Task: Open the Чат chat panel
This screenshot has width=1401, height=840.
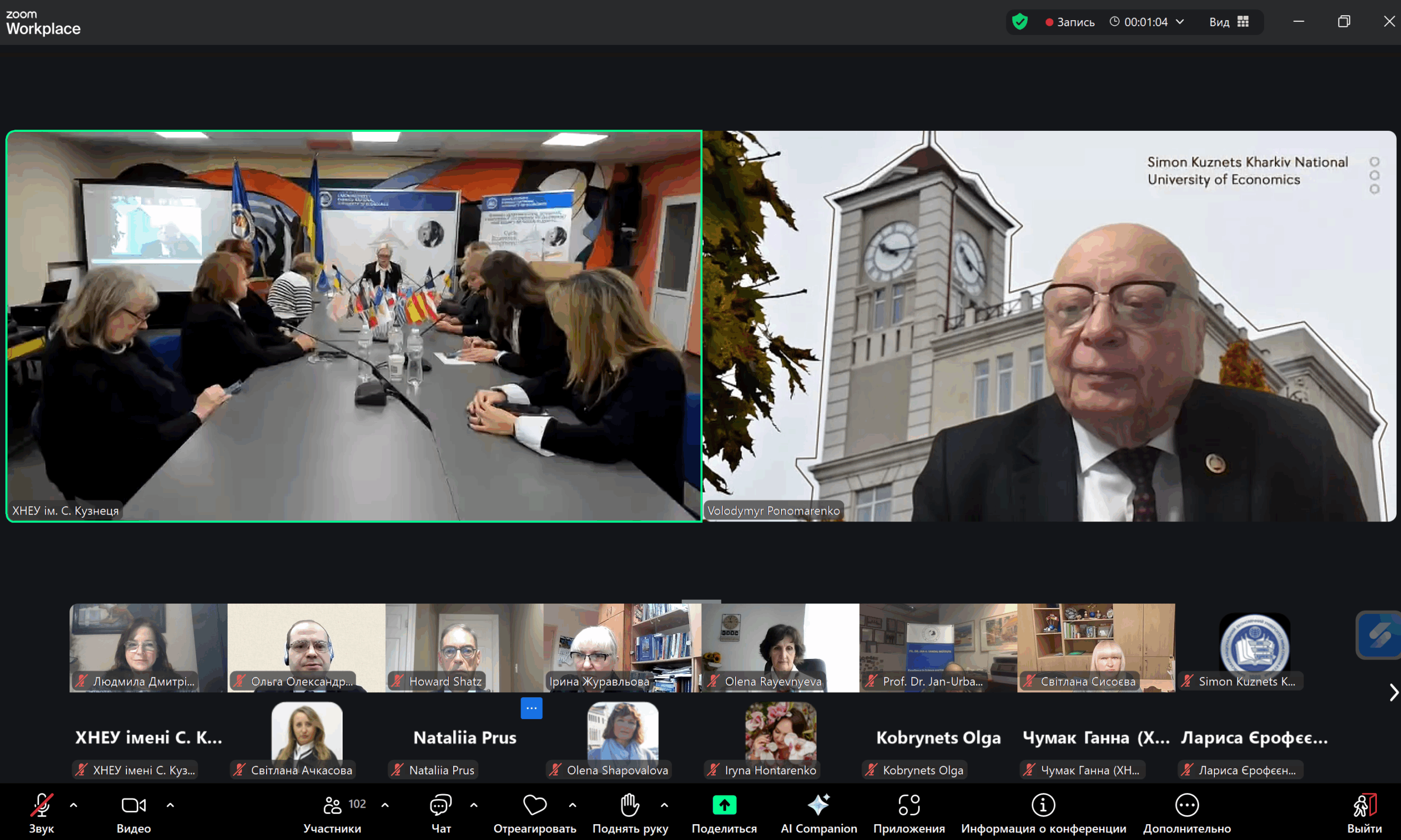Action: tap(441, 806)
